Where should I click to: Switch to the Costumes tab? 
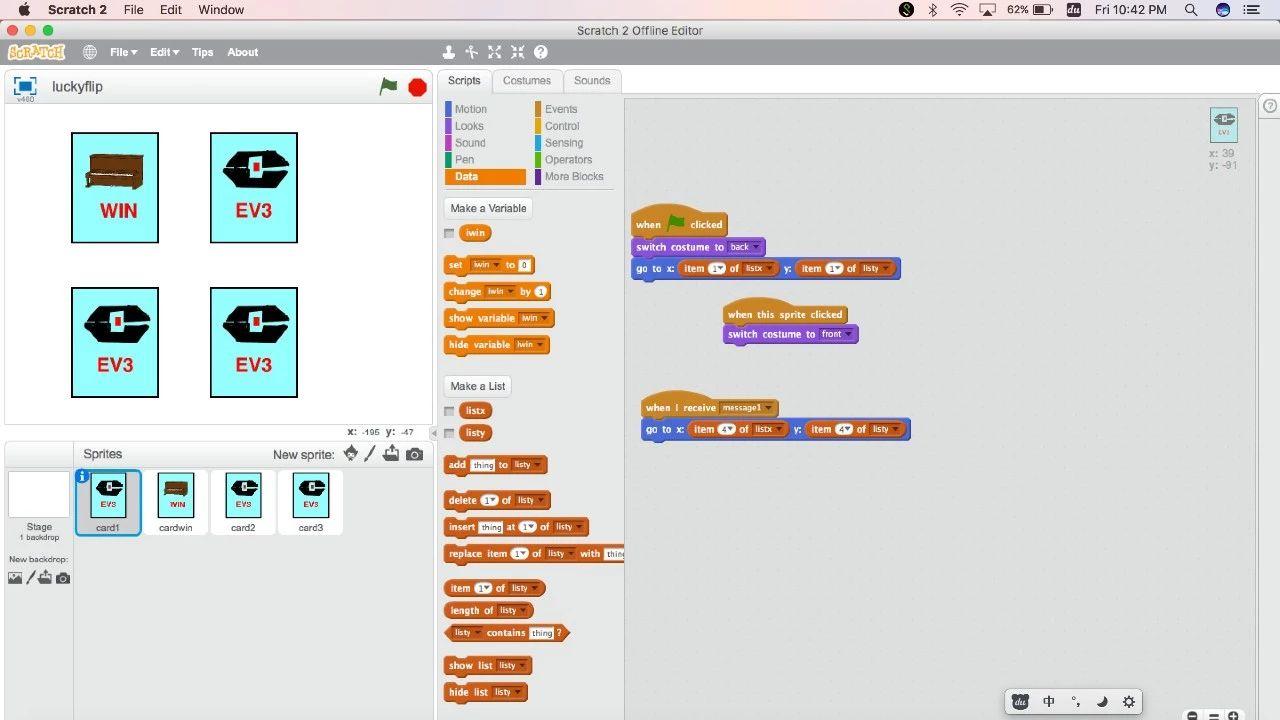point(527,81)
